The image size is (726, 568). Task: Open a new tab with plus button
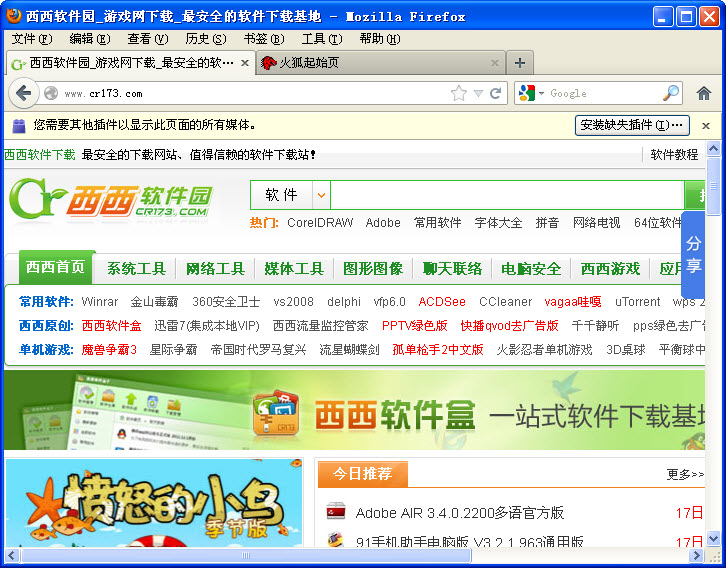(x=519, y=62)
